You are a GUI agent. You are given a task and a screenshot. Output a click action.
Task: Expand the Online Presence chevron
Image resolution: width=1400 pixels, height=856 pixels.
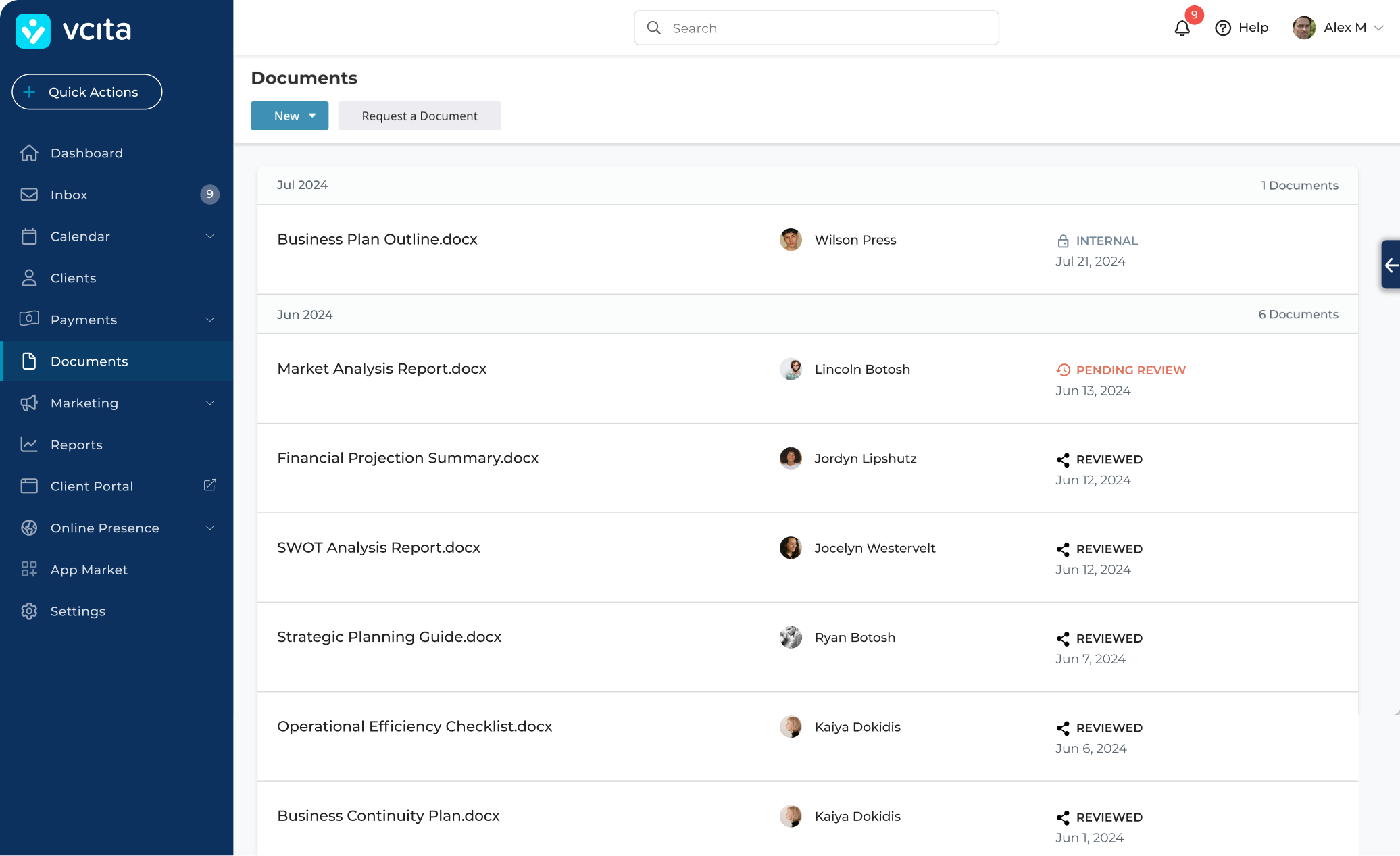click(x=209, y=528)
